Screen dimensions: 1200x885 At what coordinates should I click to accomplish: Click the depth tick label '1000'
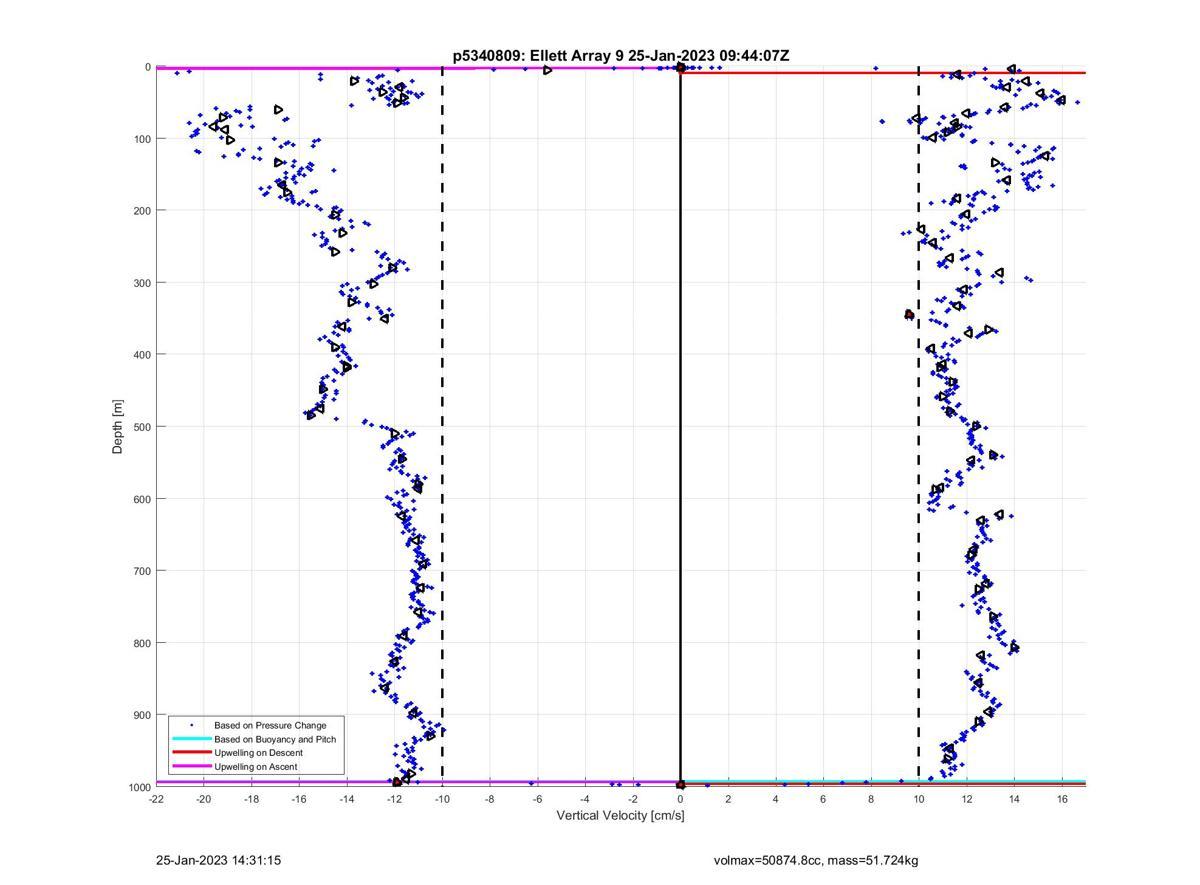point(139,787)
